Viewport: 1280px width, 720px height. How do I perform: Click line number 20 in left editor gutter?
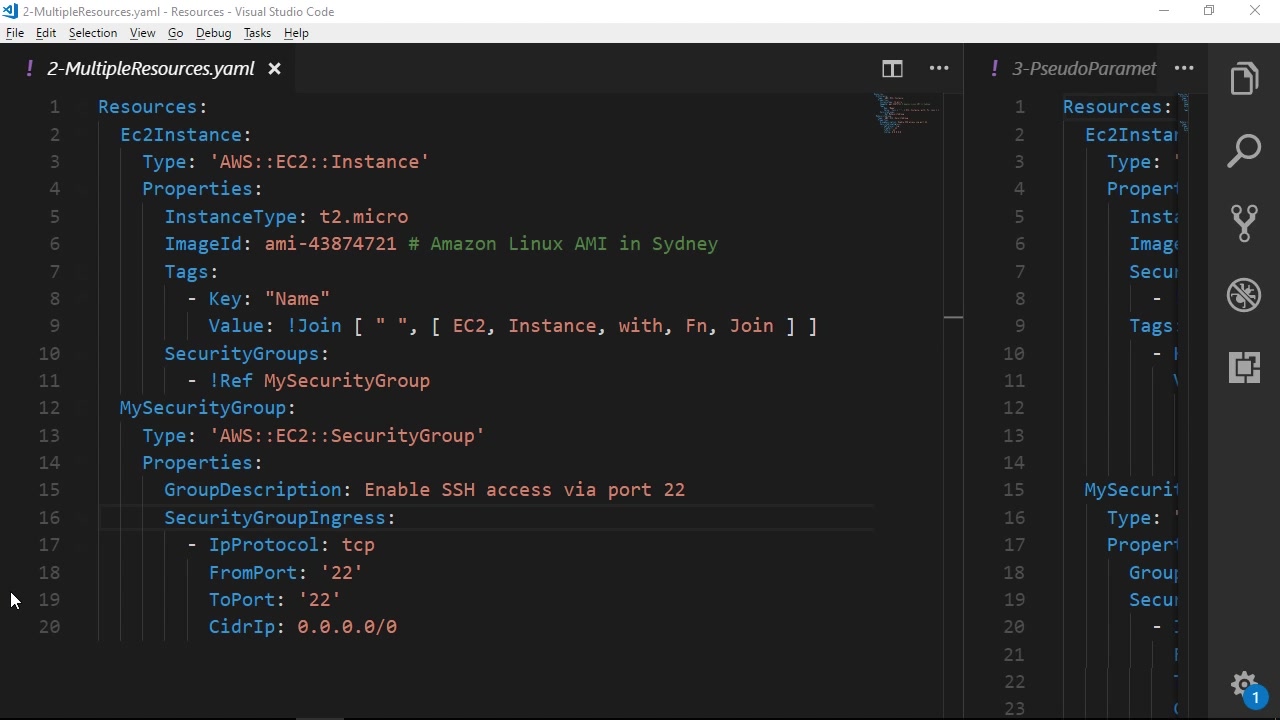click(49, 627)
